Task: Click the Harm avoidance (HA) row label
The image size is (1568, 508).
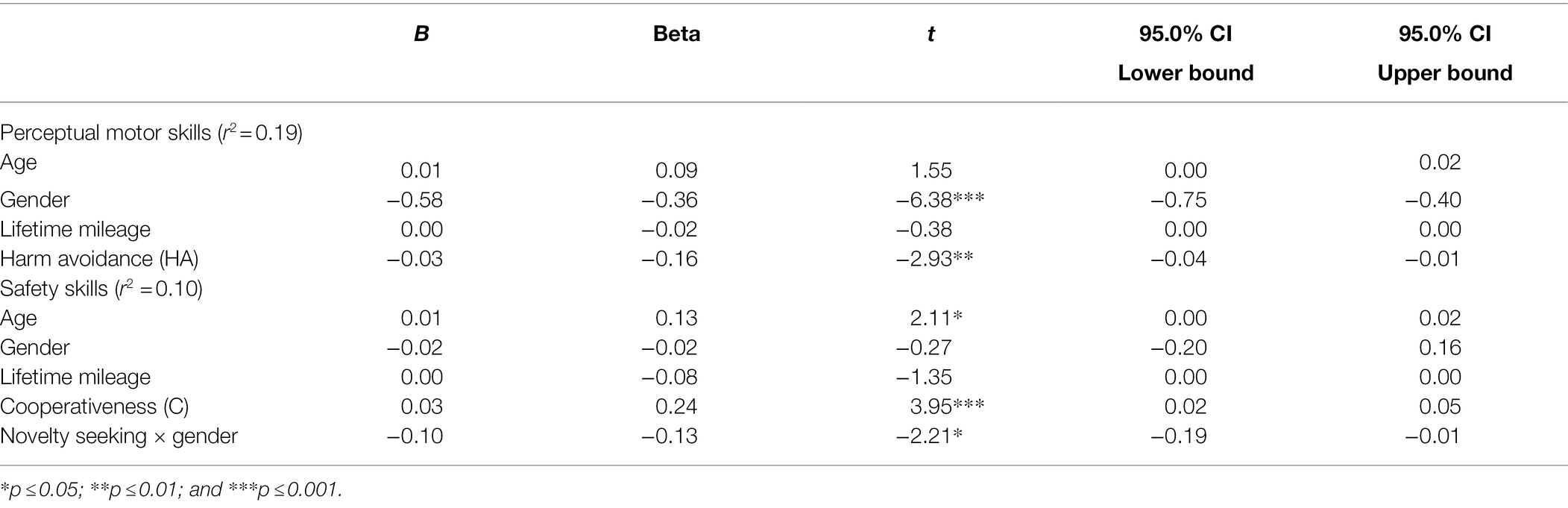Action: pos(99,259)
